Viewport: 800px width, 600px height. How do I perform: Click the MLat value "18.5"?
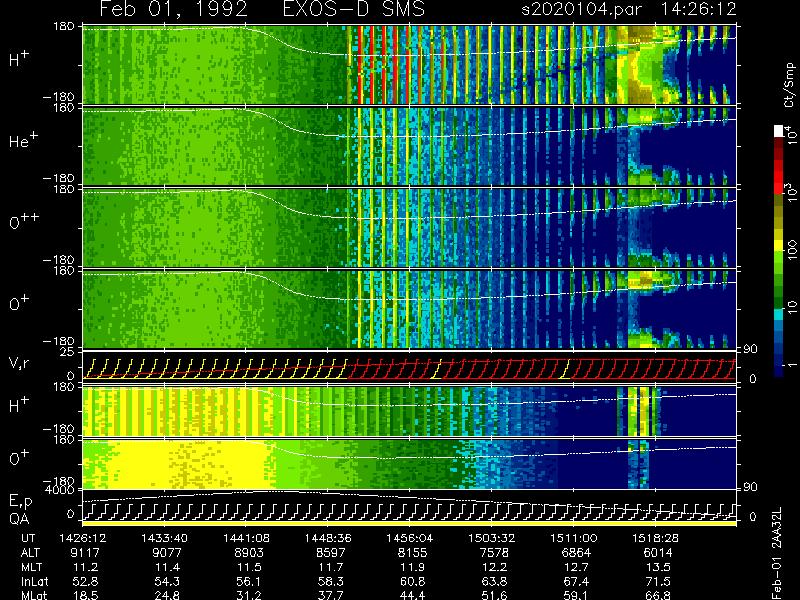tap(86, 595)
